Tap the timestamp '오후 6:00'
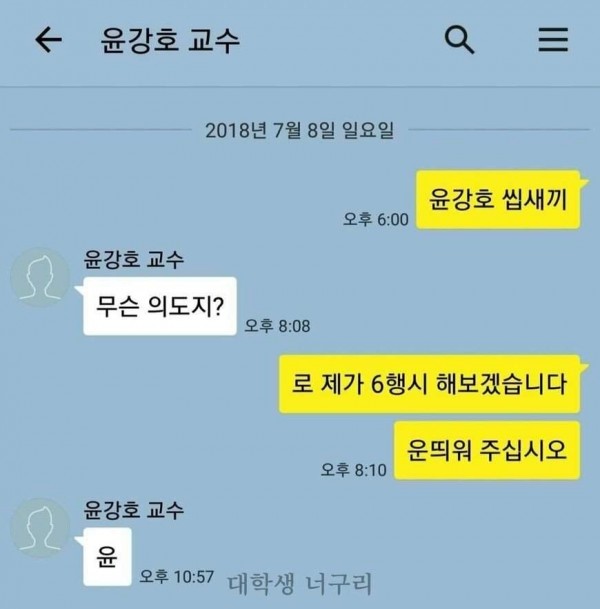 pos(376,219)
